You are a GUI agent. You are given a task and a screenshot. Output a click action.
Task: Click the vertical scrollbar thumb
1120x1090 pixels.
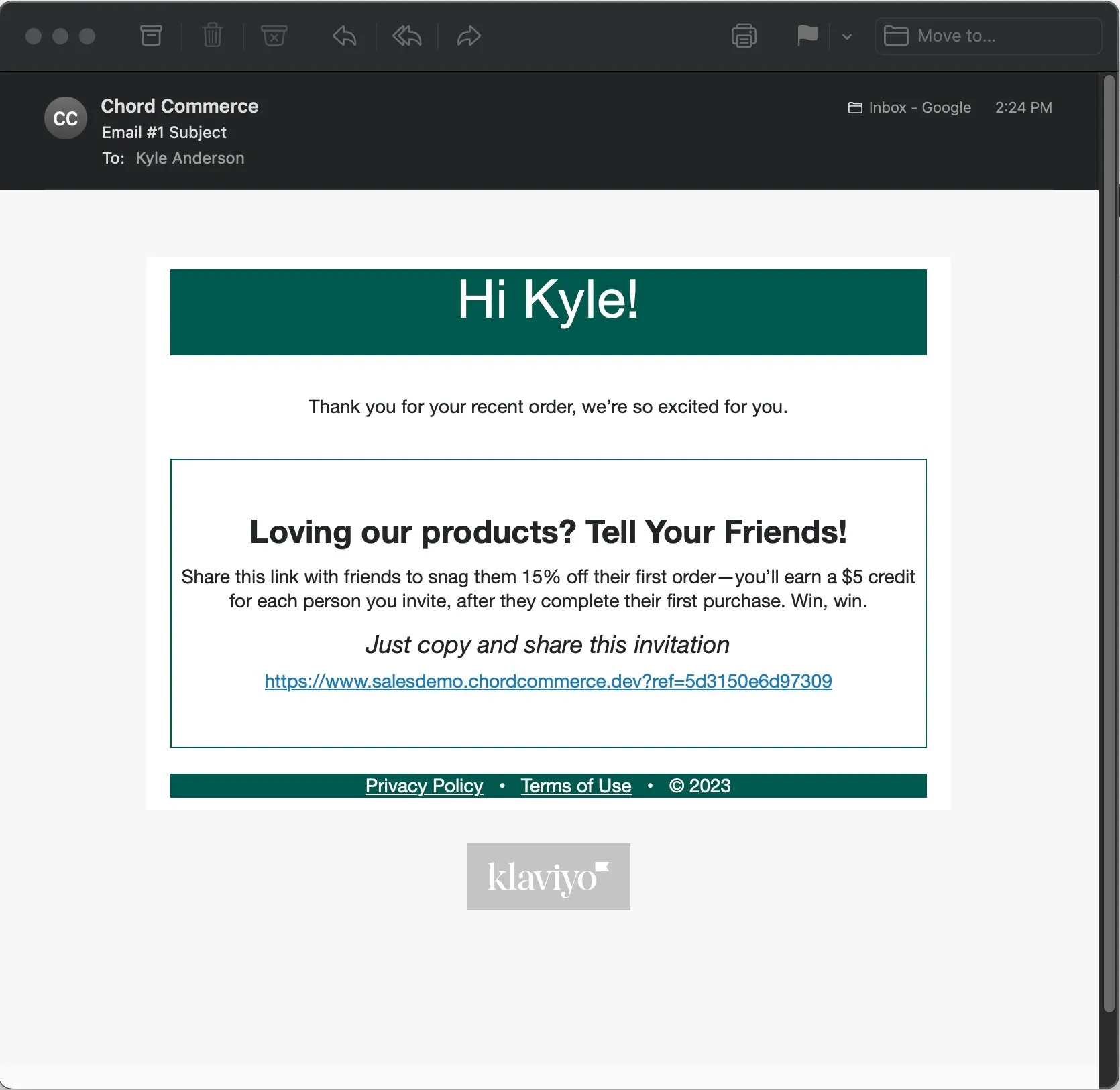point(1109,543)
